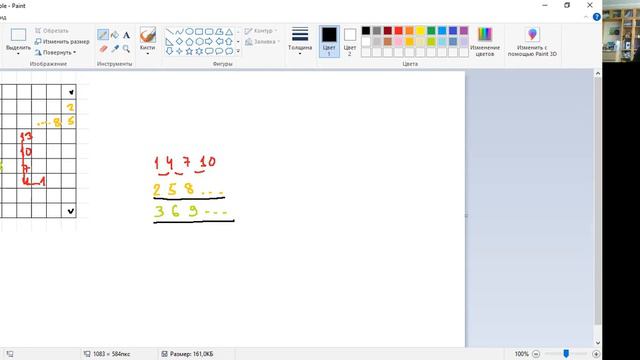Pick the orange color swatch
The height and width of the screenshot is (360, 640).
tap(409, 31)
